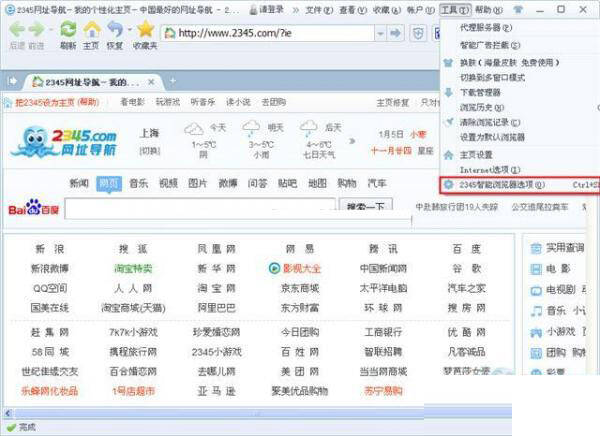Select the 地图 search category tab
This screenshot has height=436, width=600.
318,183
